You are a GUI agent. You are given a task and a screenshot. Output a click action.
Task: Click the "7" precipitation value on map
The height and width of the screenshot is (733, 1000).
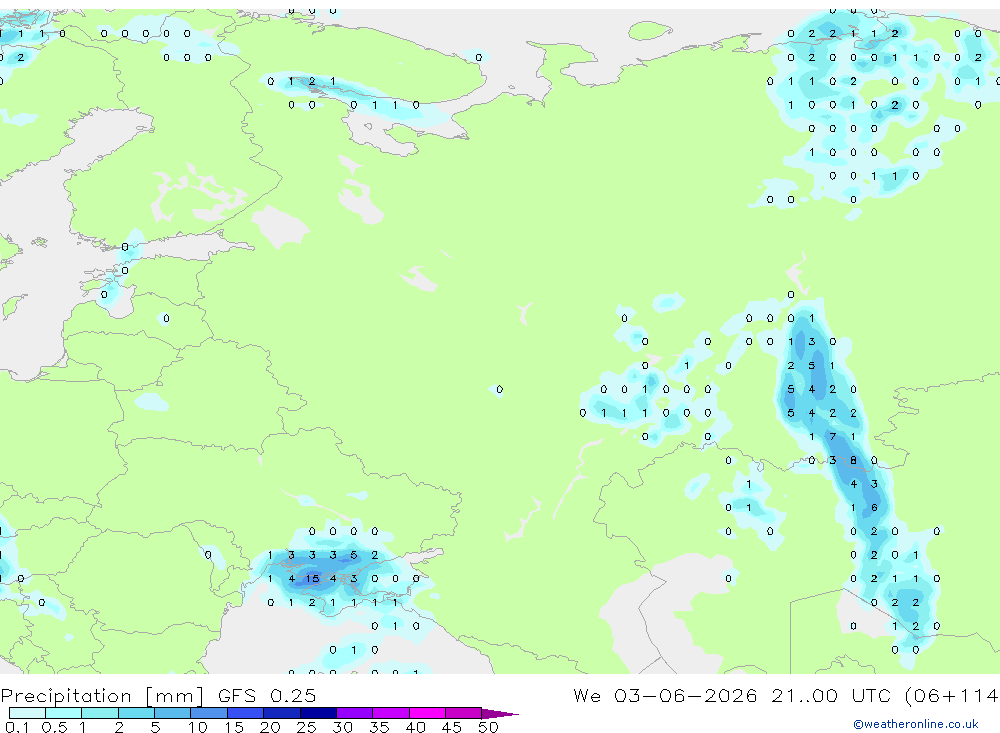click(832, 436)
